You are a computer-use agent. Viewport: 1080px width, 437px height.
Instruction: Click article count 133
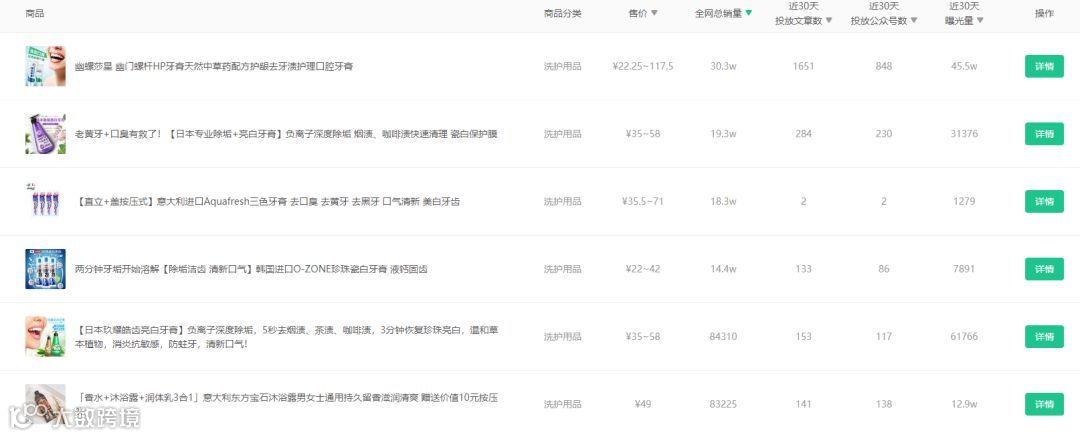(x=803, y=269)
